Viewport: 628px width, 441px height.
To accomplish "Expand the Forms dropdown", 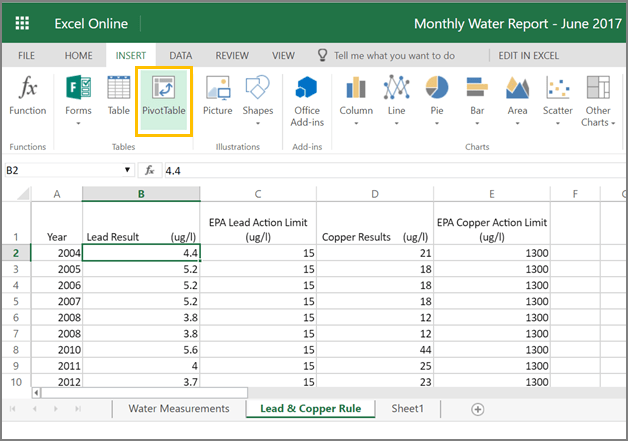I will tap(78, 123).
